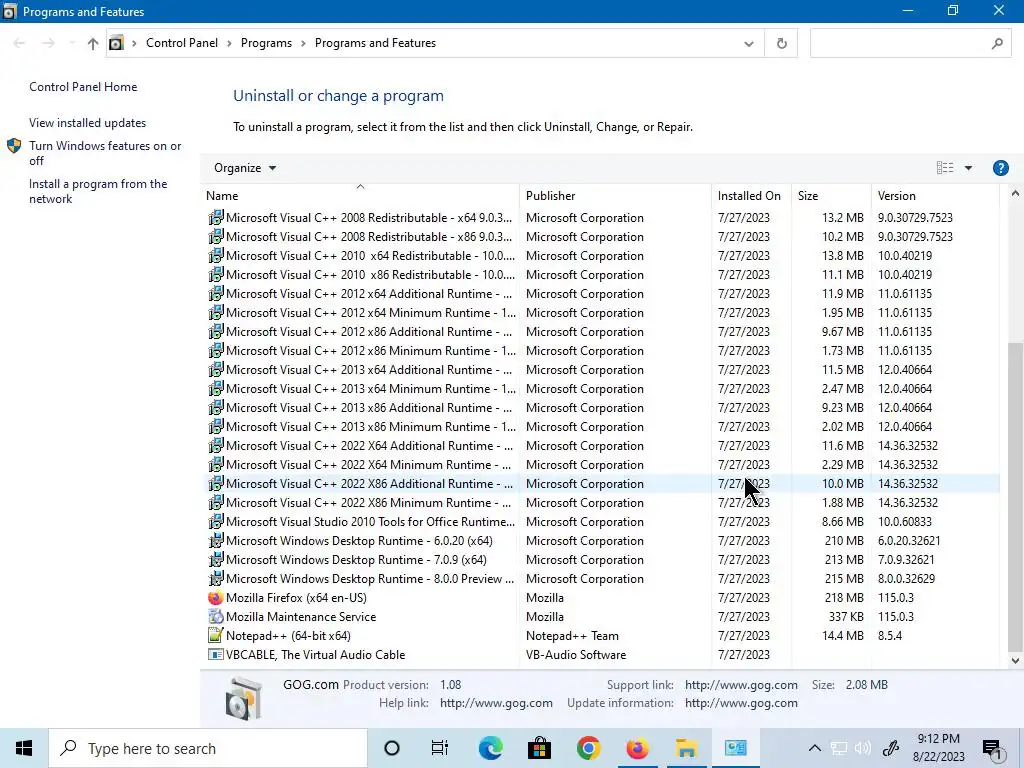Click the scrollbar down arrow
The height and width of the screenshot is (768, 1024).
click(1015, 660)
